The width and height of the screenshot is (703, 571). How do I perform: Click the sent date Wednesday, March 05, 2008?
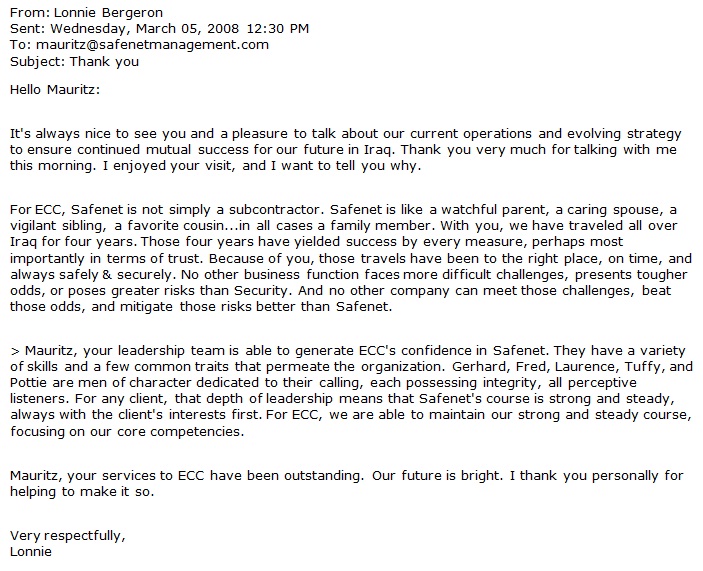coord(145,28)
